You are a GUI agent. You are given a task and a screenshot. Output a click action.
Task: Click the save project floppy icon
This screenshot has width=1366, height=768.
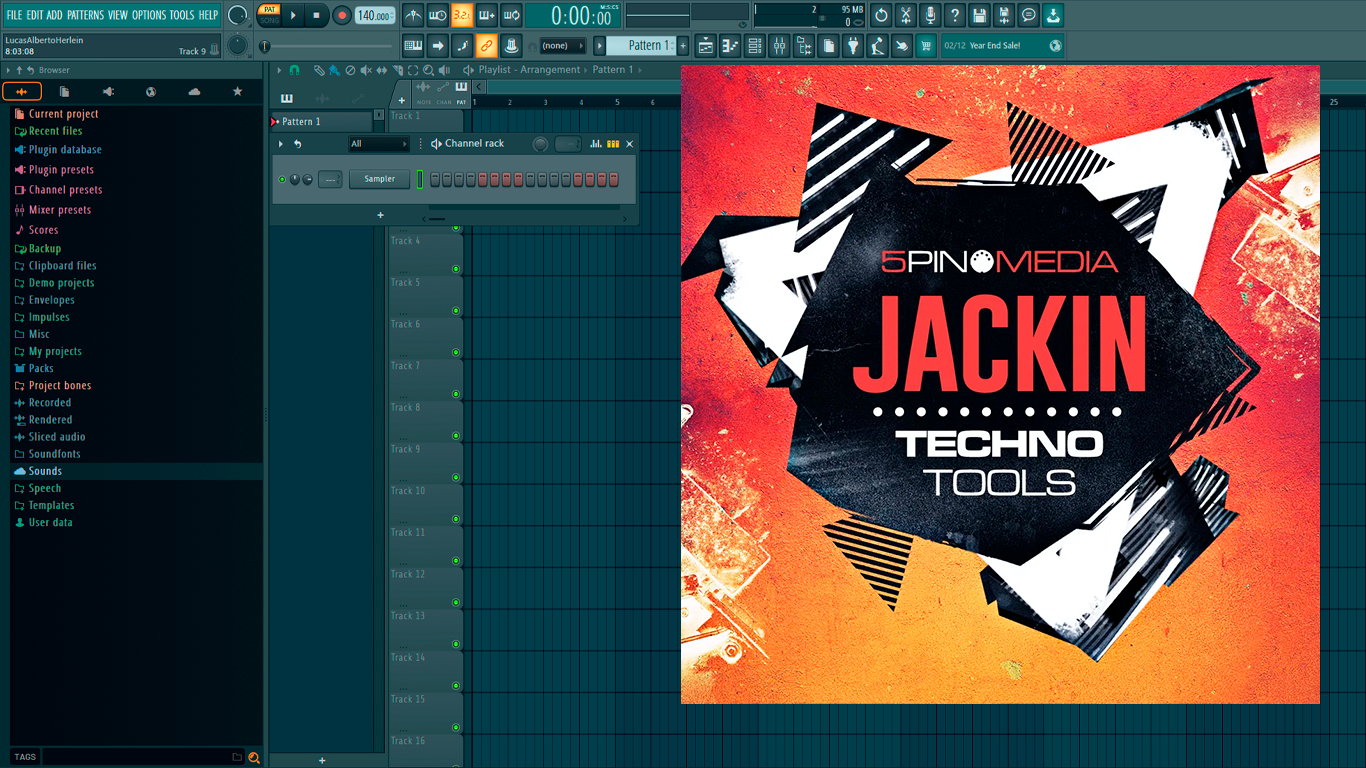click(x=979, y=15)
